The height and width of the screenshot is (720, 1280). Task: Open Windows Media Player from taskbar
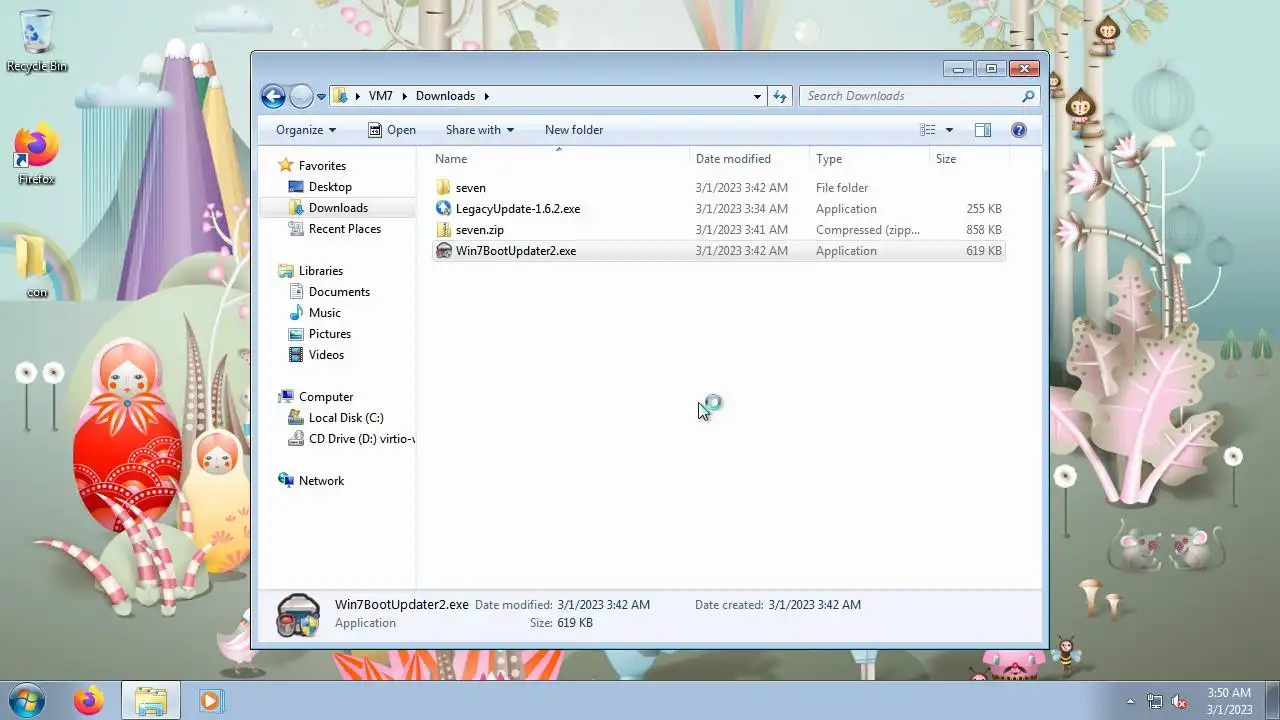[210, 701]
